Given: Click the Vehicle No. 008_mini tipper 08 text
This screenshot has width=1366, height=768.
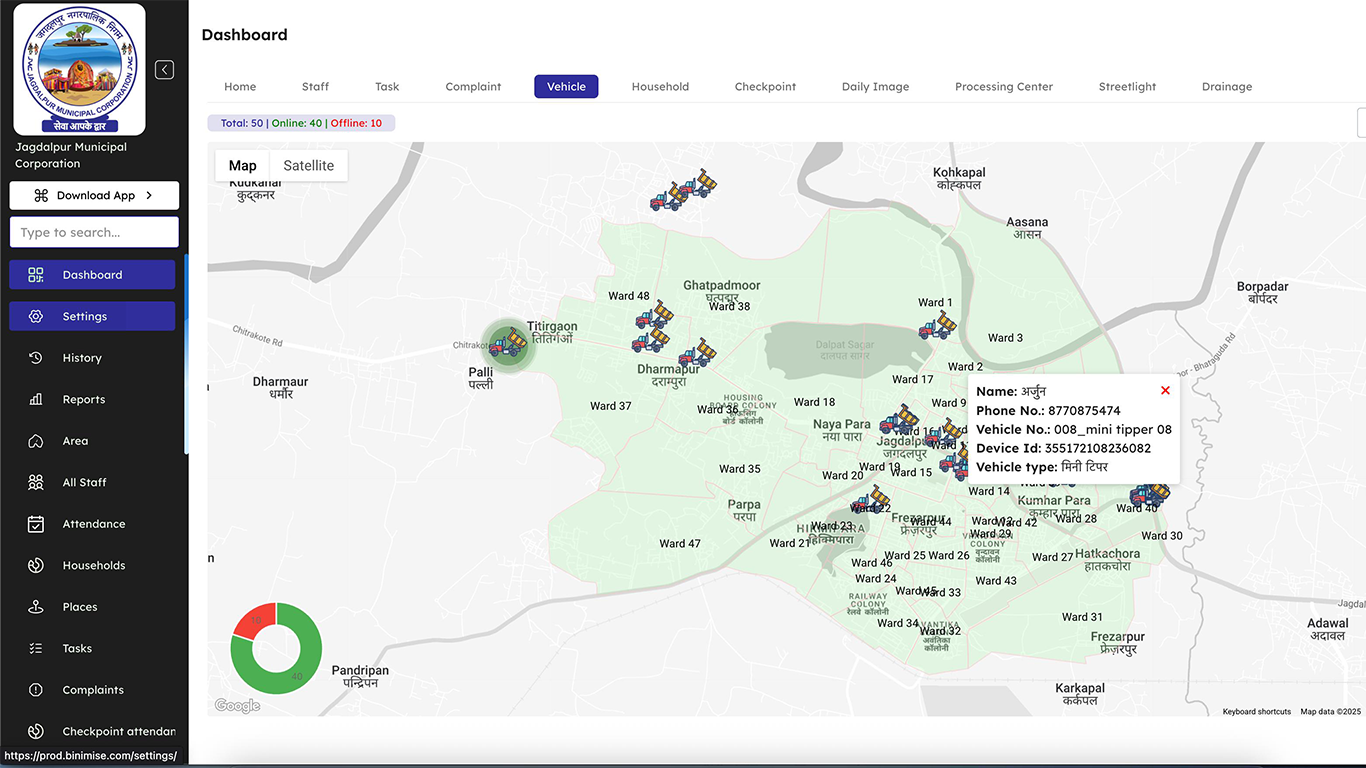Looking at the screenshot, I should (1074, 429).
